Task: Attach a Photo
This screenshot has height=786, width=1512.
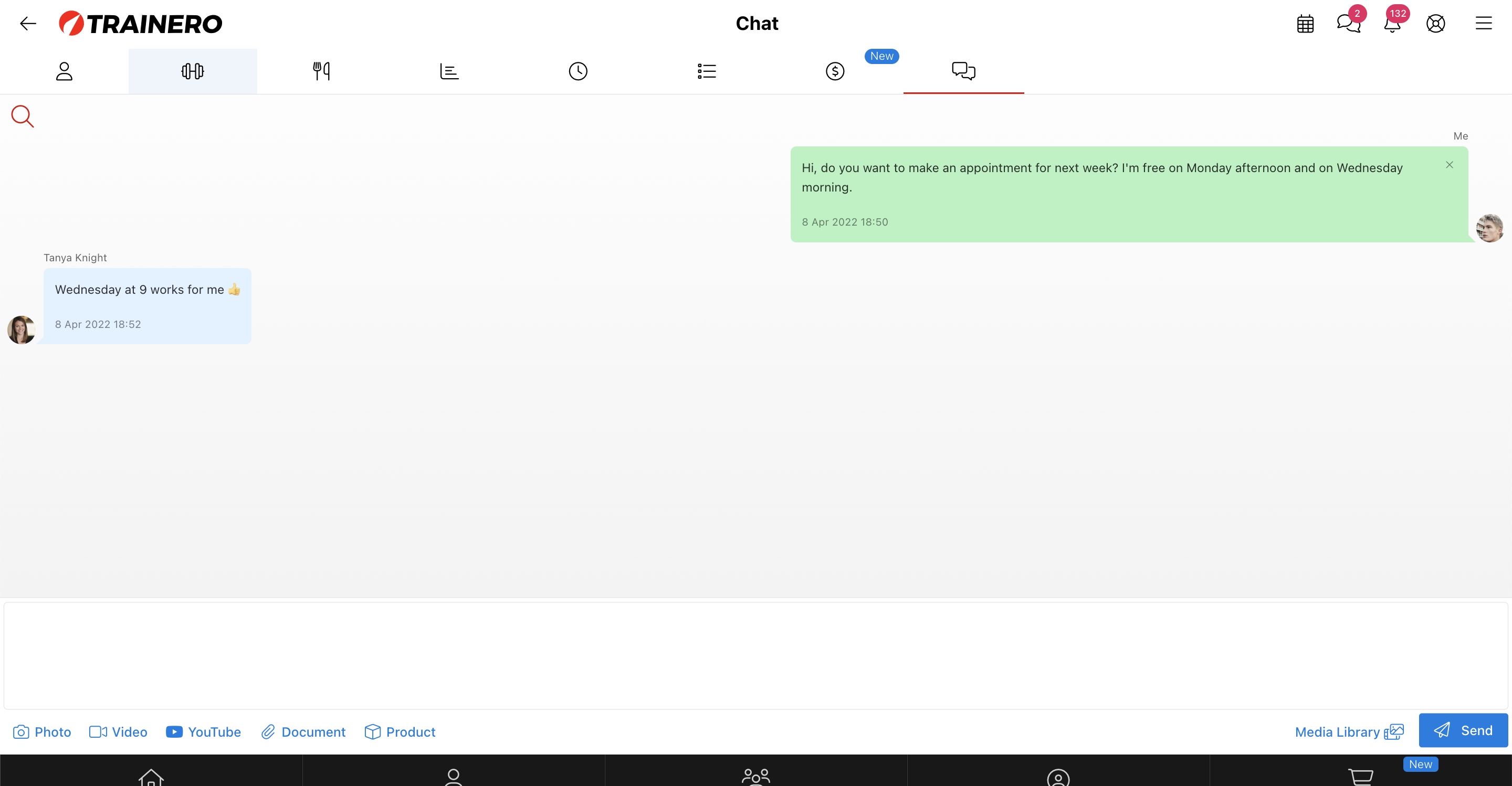Action: [x=42, y=731]
